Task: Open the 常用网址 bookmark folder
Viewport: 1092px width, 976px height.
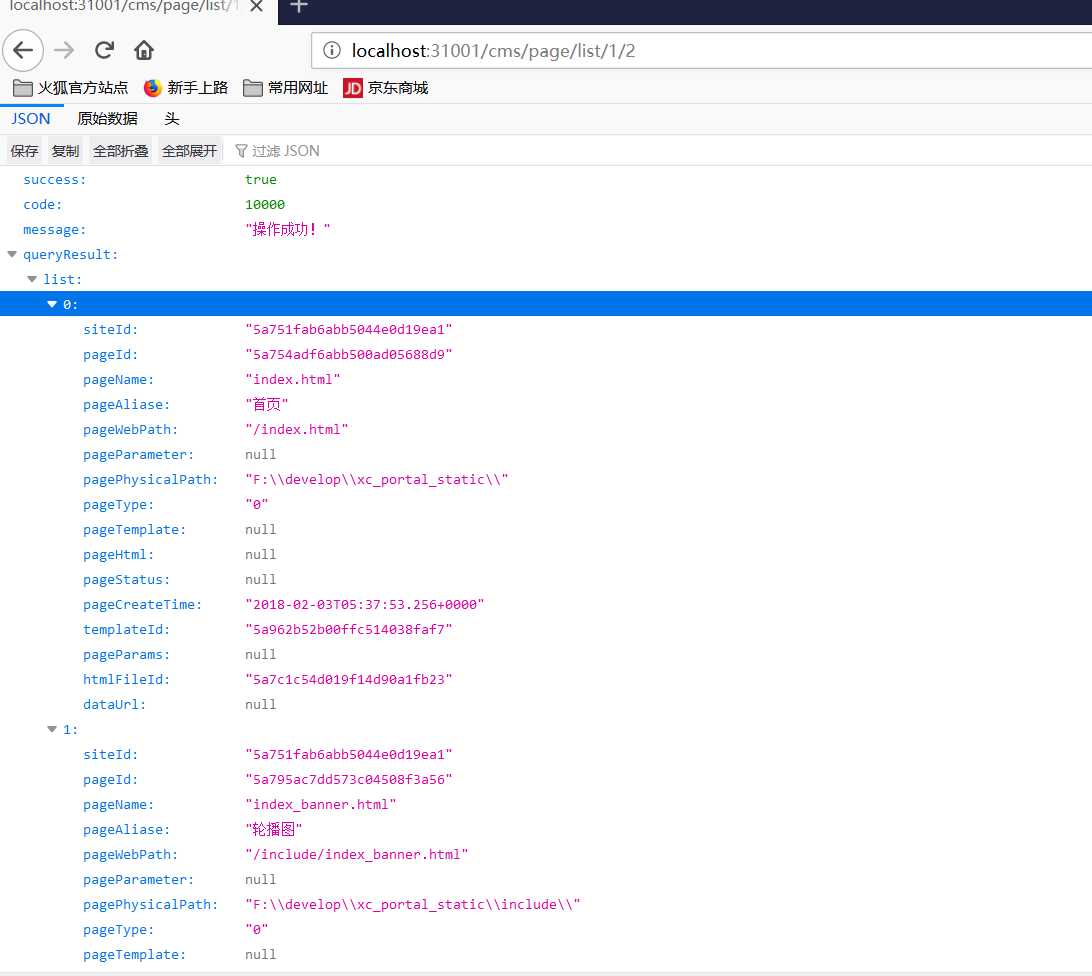Action: pos(286,88)
